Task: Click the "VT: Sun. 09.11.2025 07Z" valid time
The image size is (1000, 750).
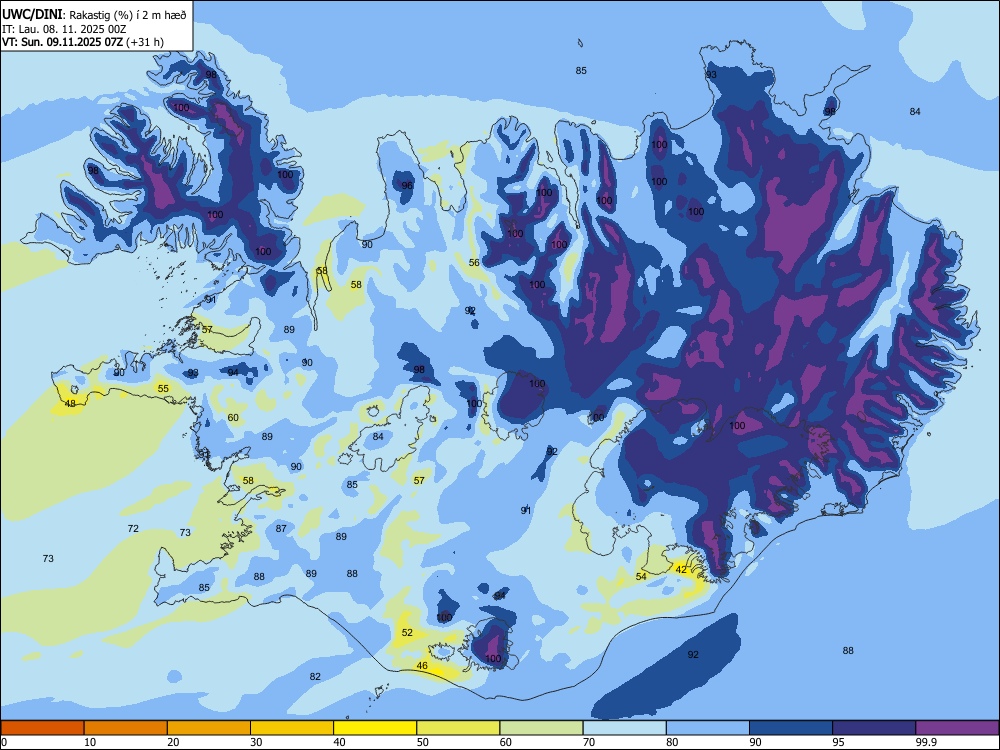Action: tap(62, 42)
